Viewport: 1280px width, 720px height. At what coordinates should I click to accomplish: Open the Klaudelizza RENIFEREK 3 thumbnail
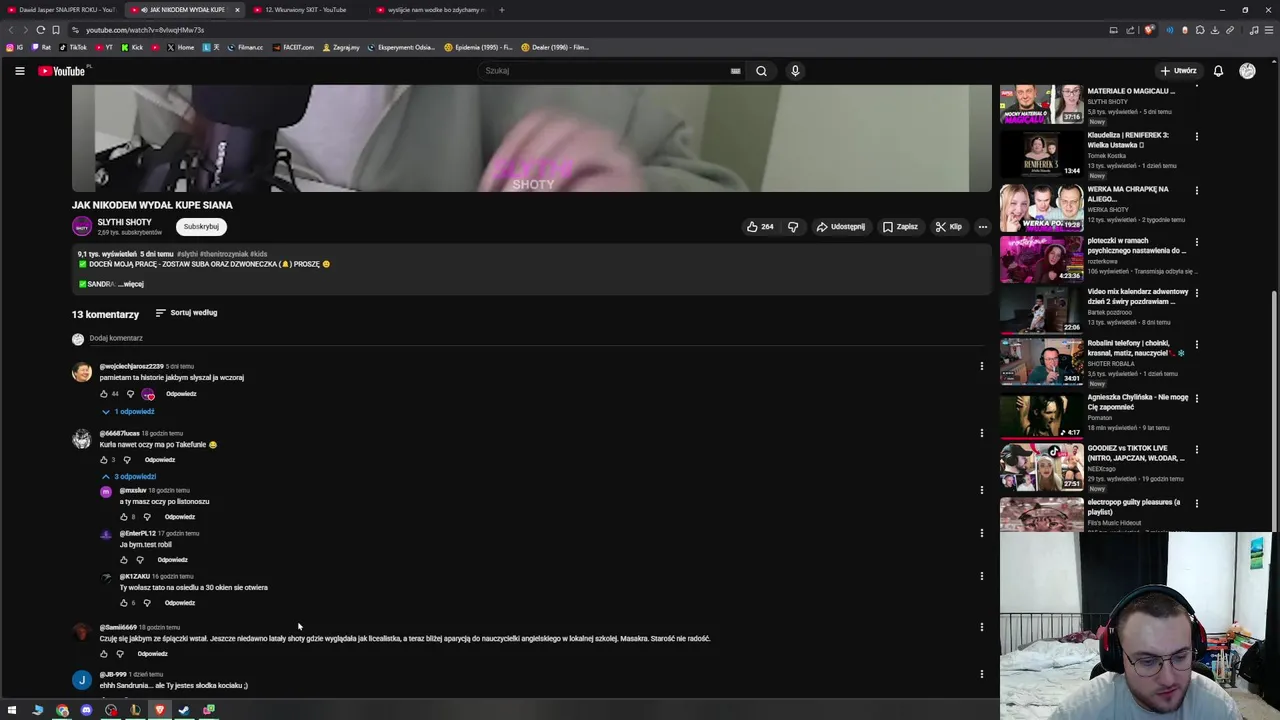click(1041, 154)
